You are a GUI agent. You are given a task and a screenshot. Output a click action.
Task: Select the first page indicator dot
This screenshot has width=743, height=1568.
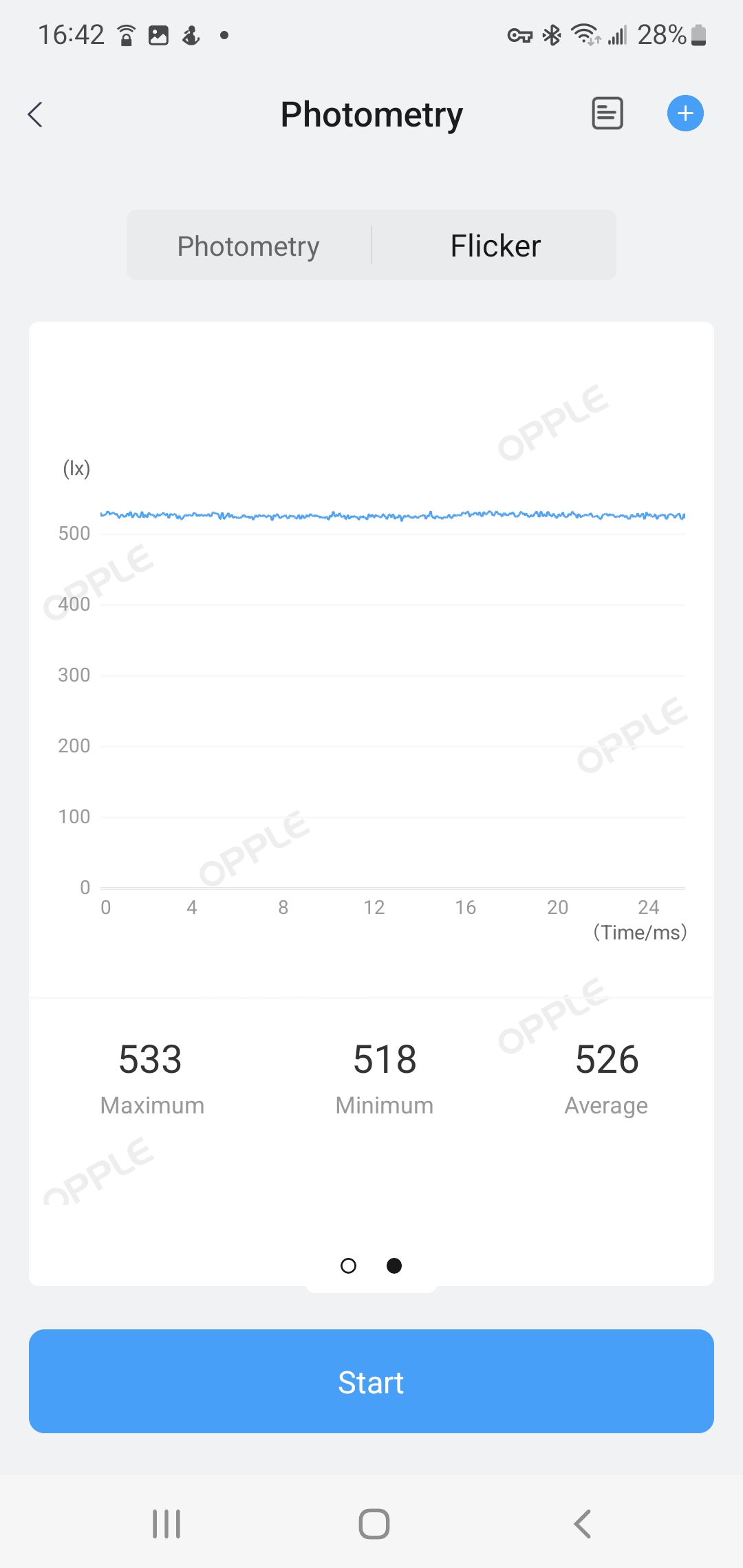(349, 1265)
